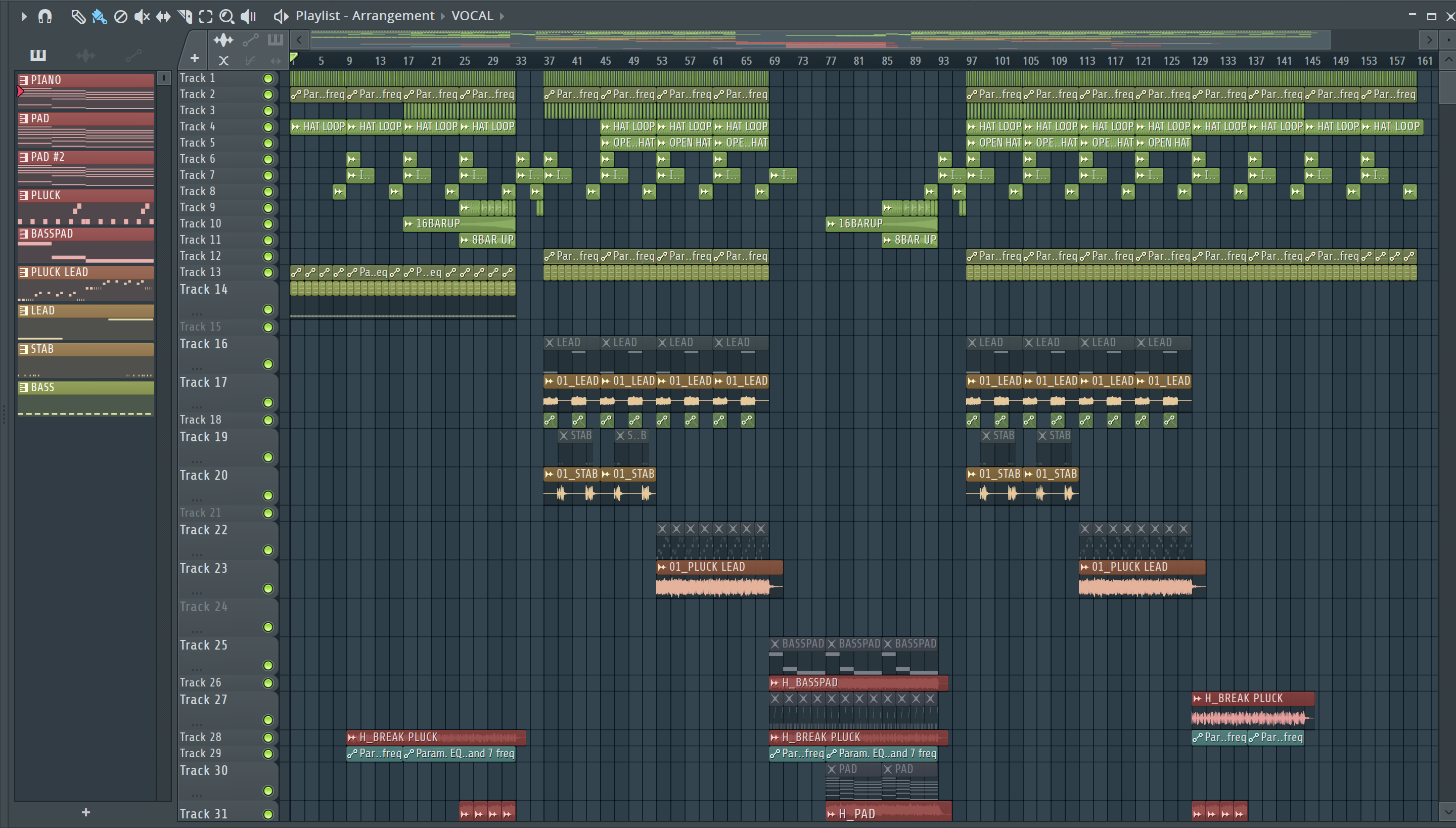Open the Arrangement selector dropdown
1456x828 pixels.
pyautogui.click(x=393, y=16)
